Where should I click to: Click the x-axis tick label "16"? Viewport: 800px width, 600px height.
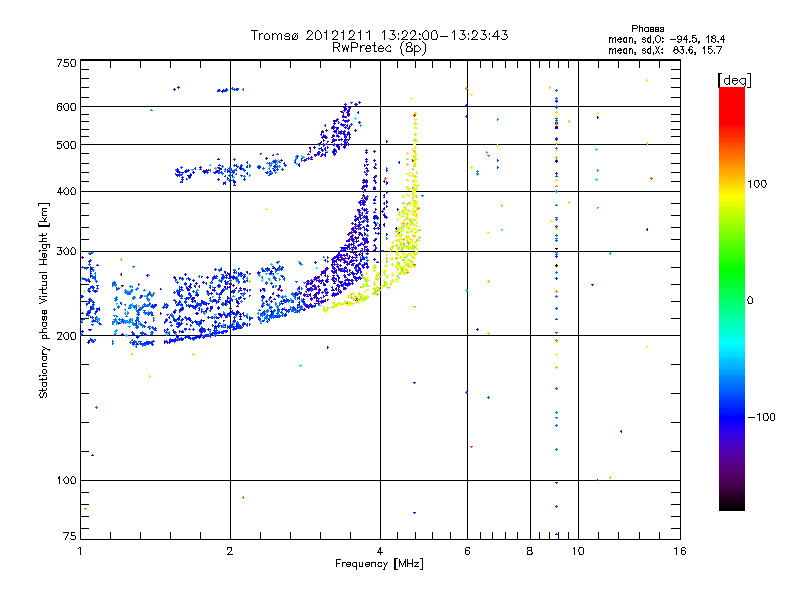[680, 551]
